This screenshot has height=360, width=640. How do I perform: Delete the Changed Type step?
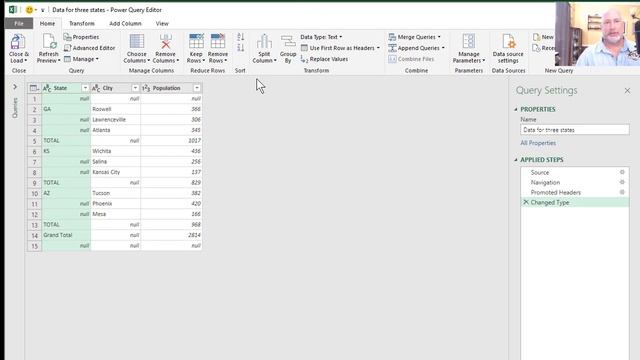click(x=526, y=202)
